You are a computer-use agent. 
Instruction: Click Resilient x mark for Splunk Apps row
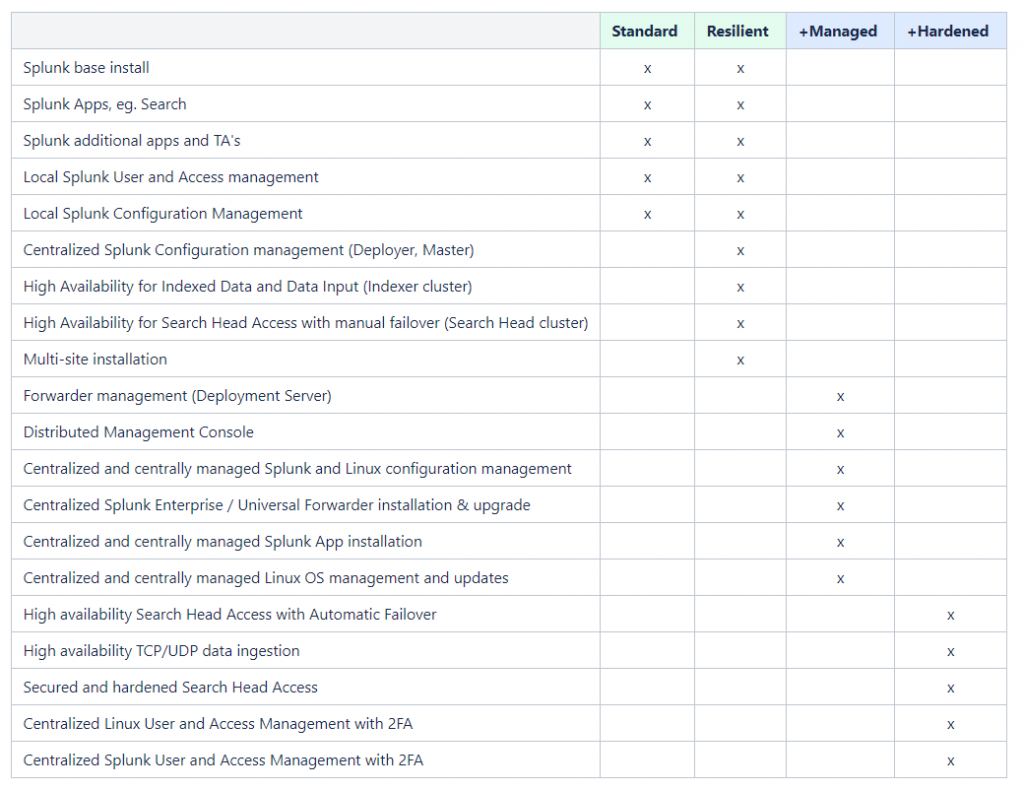click(740, 105)
